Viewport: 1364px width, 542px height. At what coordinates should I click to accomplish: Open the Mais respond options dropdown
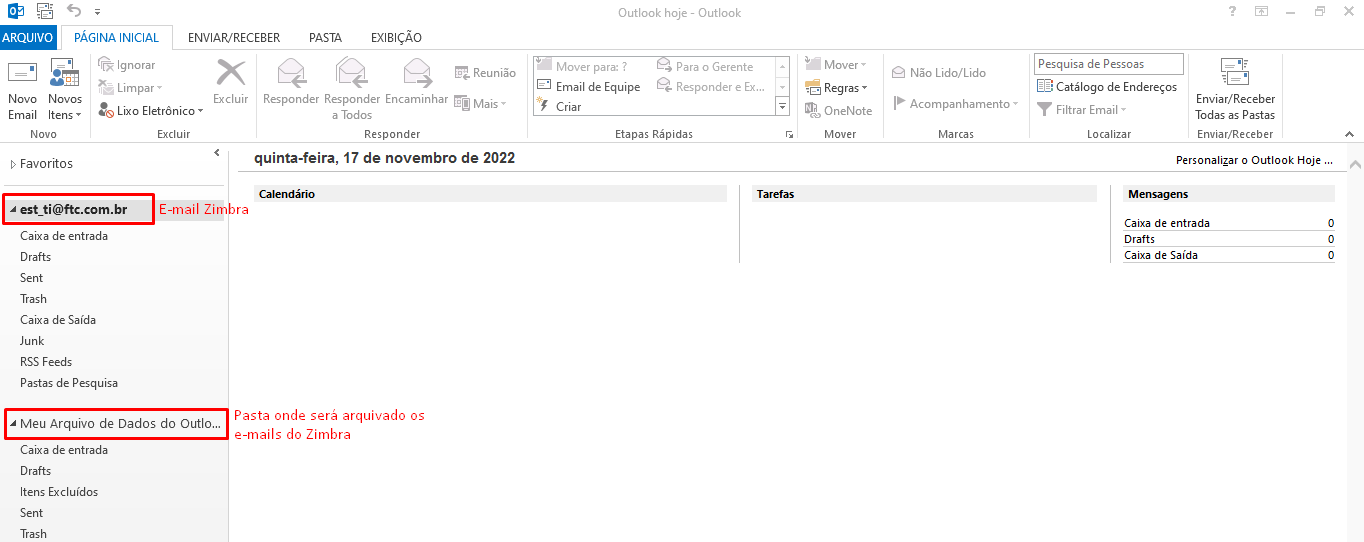click(x=481, y=103)
